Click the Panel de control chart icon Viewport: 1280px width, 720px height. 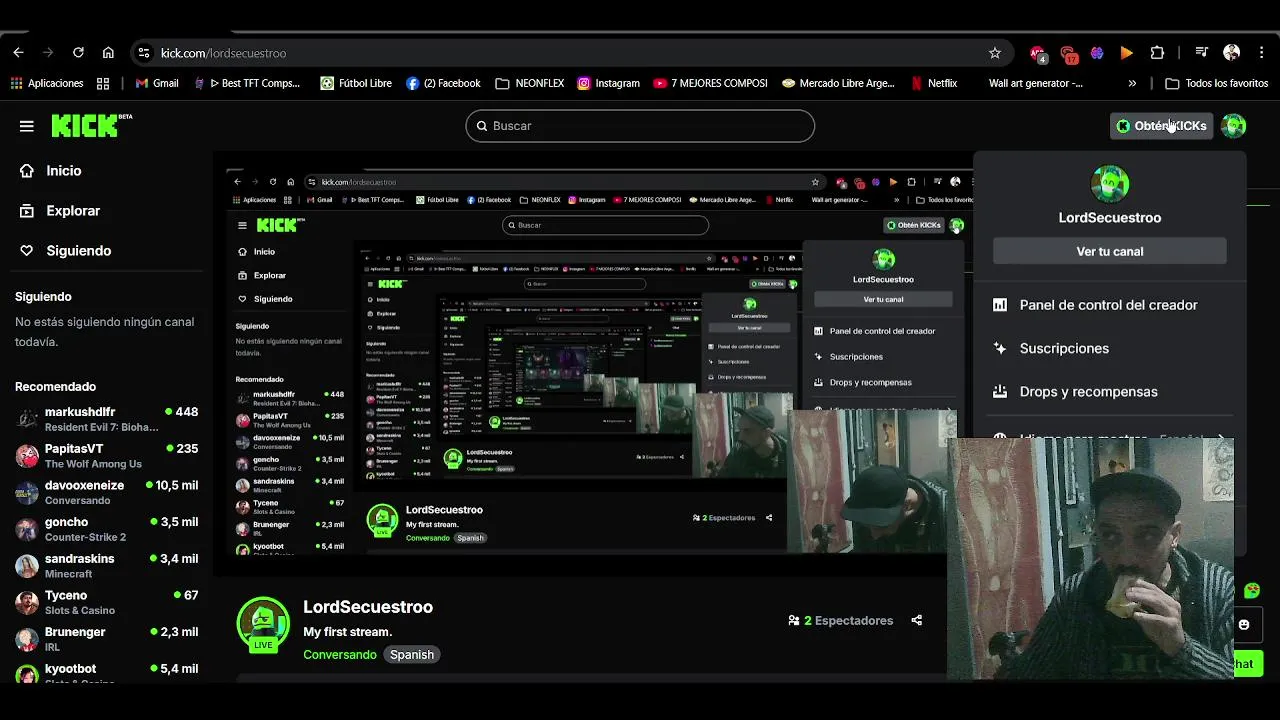point(1000,305)
